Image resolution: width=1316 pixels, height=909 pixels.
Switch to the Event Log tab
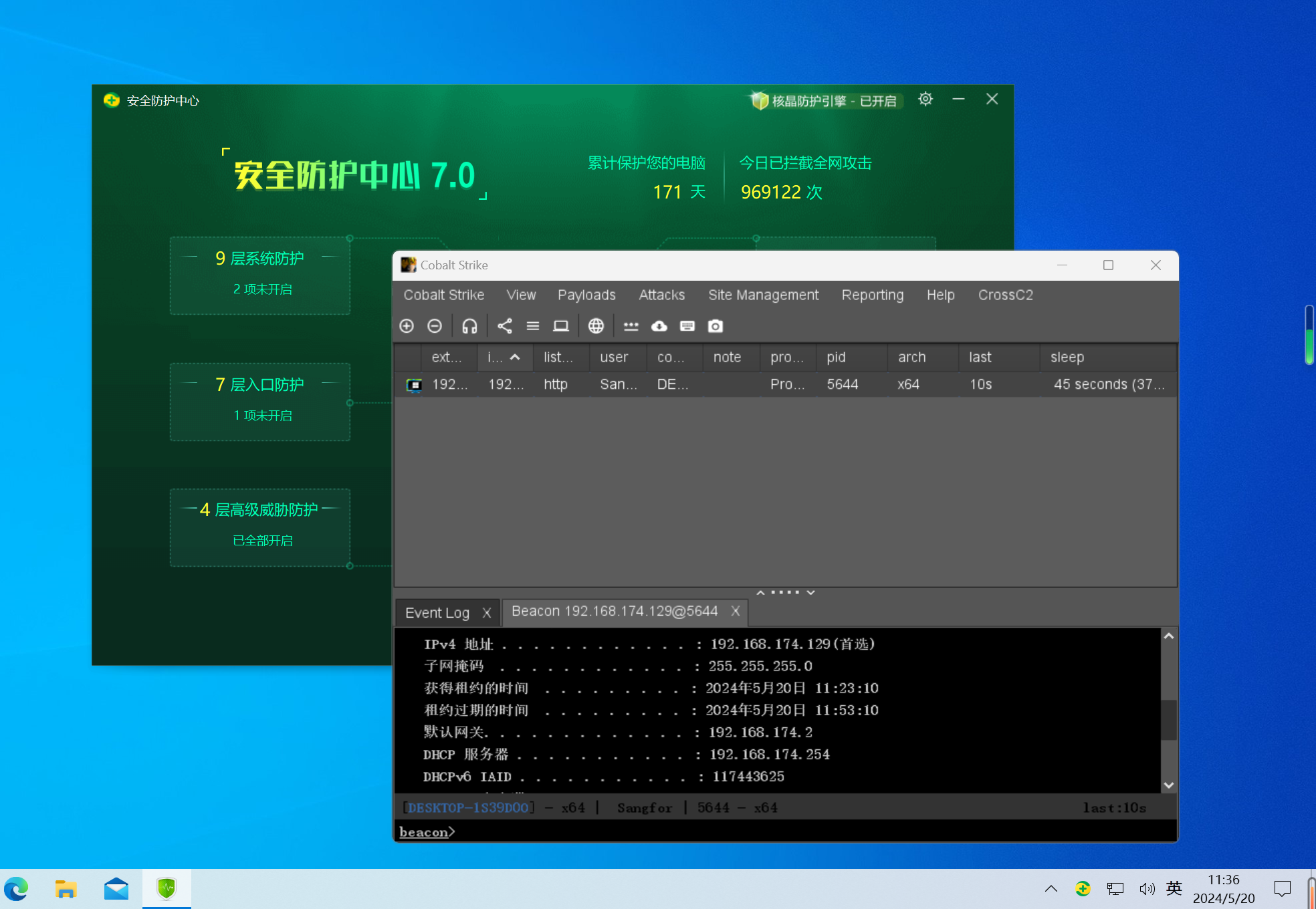click(437, 613)
